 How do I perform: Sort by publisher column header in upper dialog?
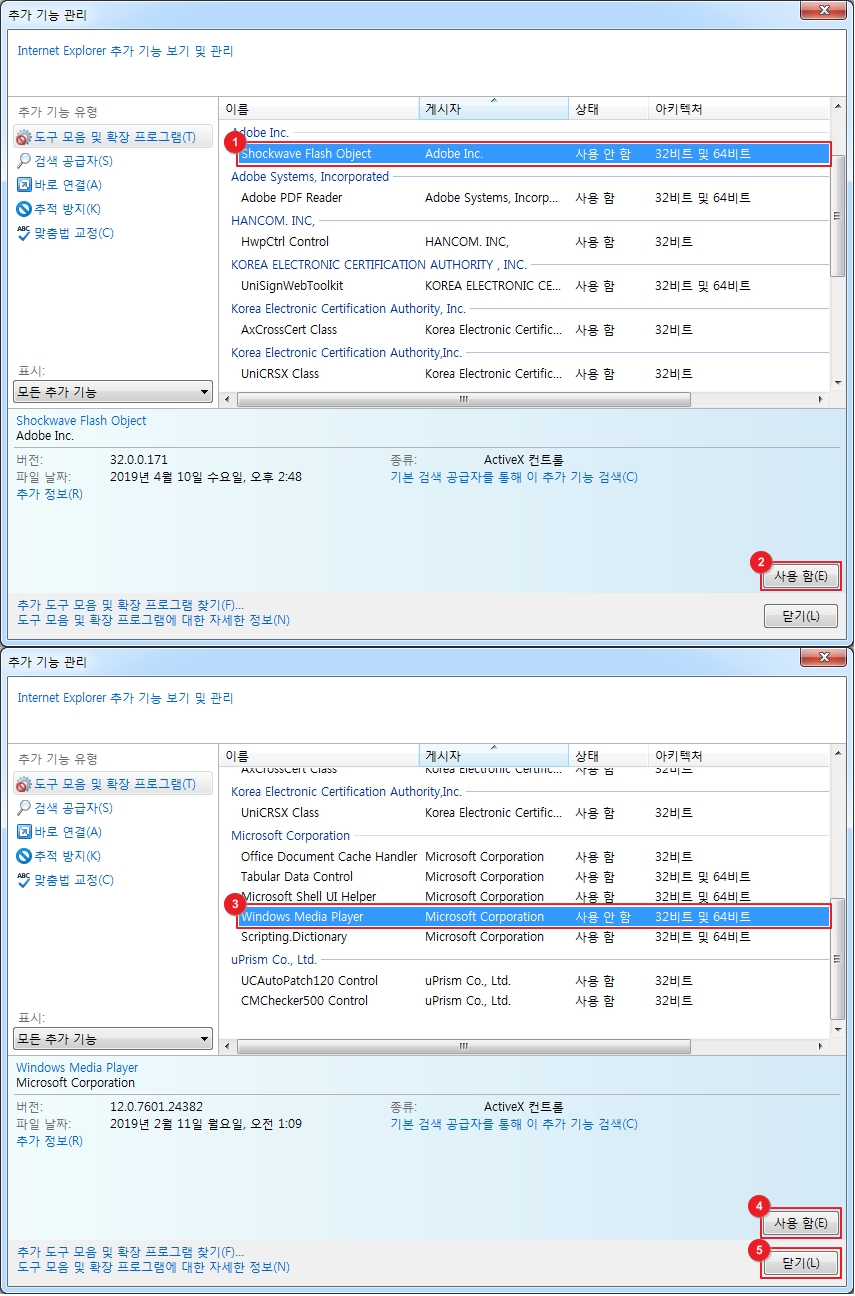[493, 109]
